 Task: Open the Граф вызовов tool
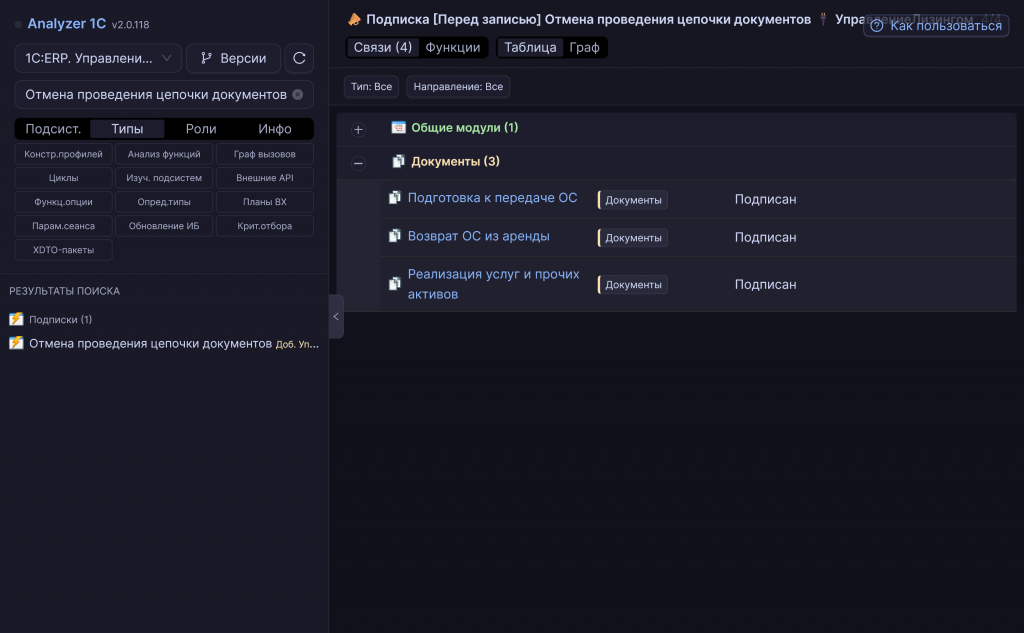264,154
